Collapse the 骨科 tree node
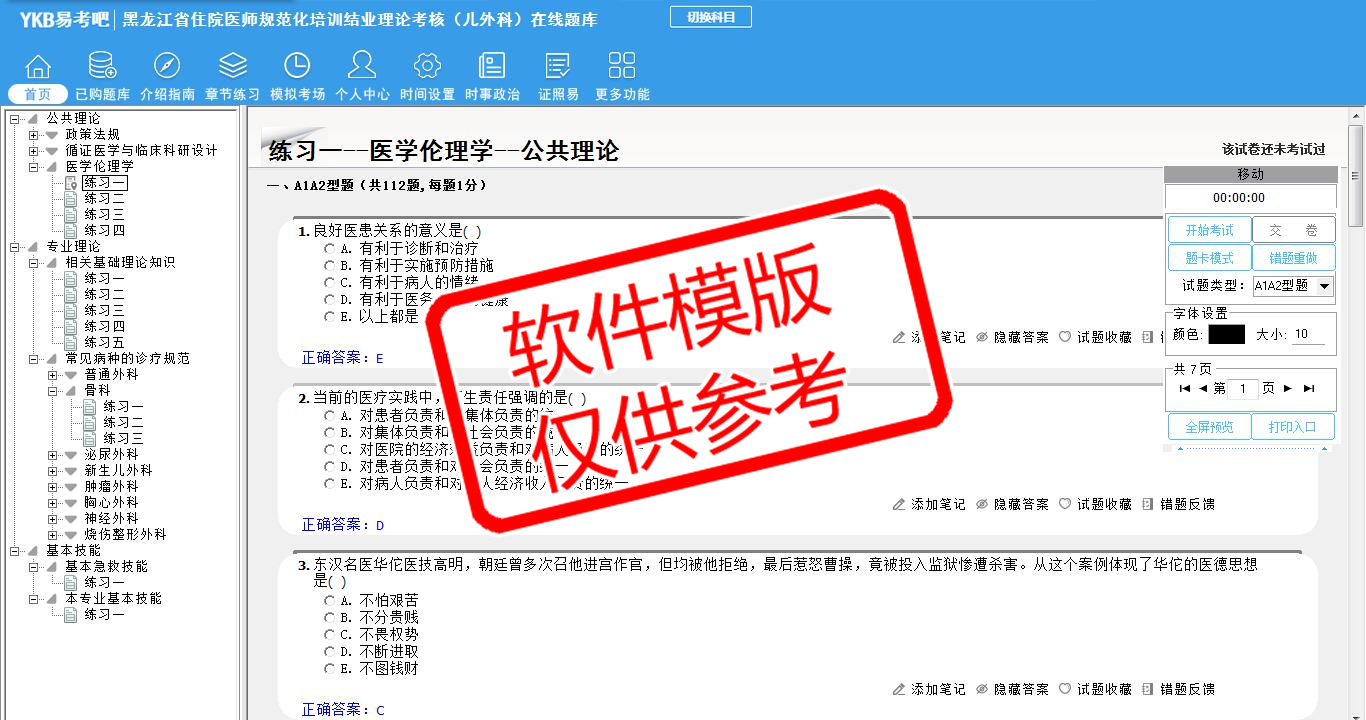 tap(53, 391)
